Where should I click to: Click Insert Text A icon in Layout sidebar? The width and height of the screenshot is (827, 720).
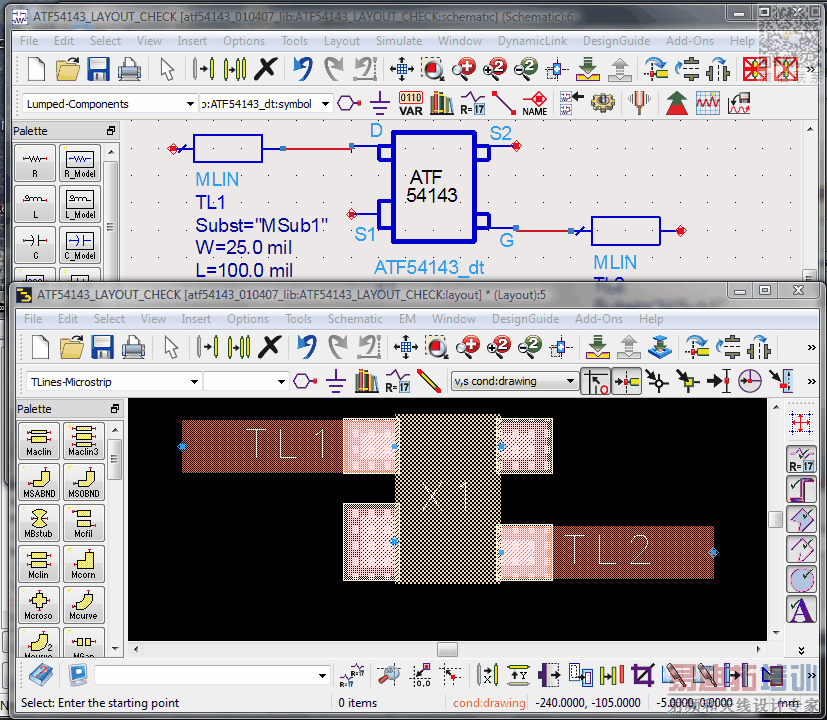point(801,609)
